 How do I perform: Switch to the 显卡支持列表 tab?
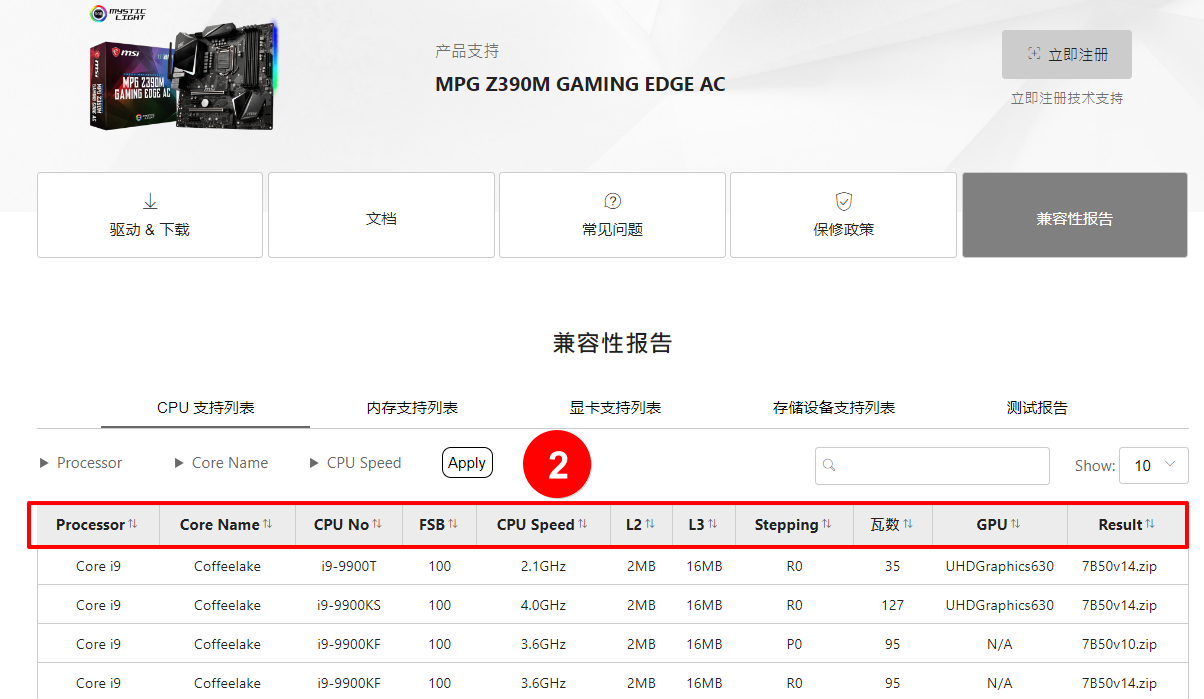(614, 407)
